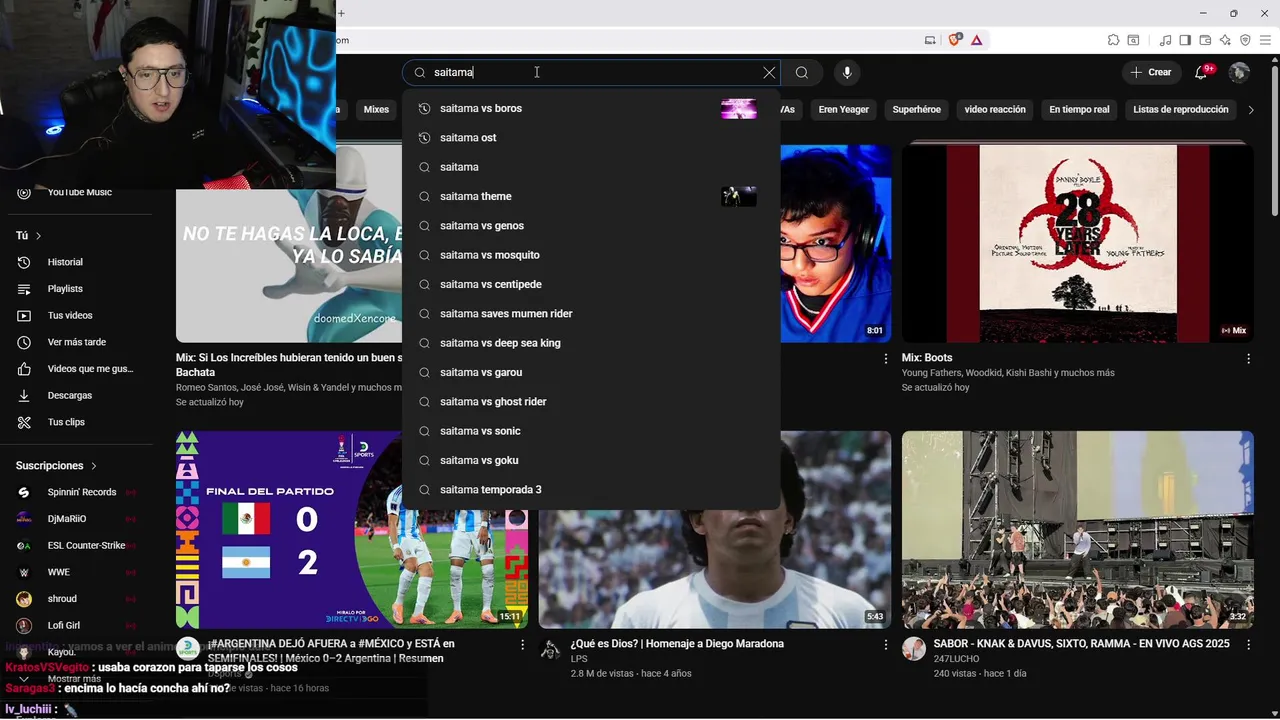Select saitama vs goku suggestion
The height and width of the screenshot is (720, 1280).
pos(591,460)
